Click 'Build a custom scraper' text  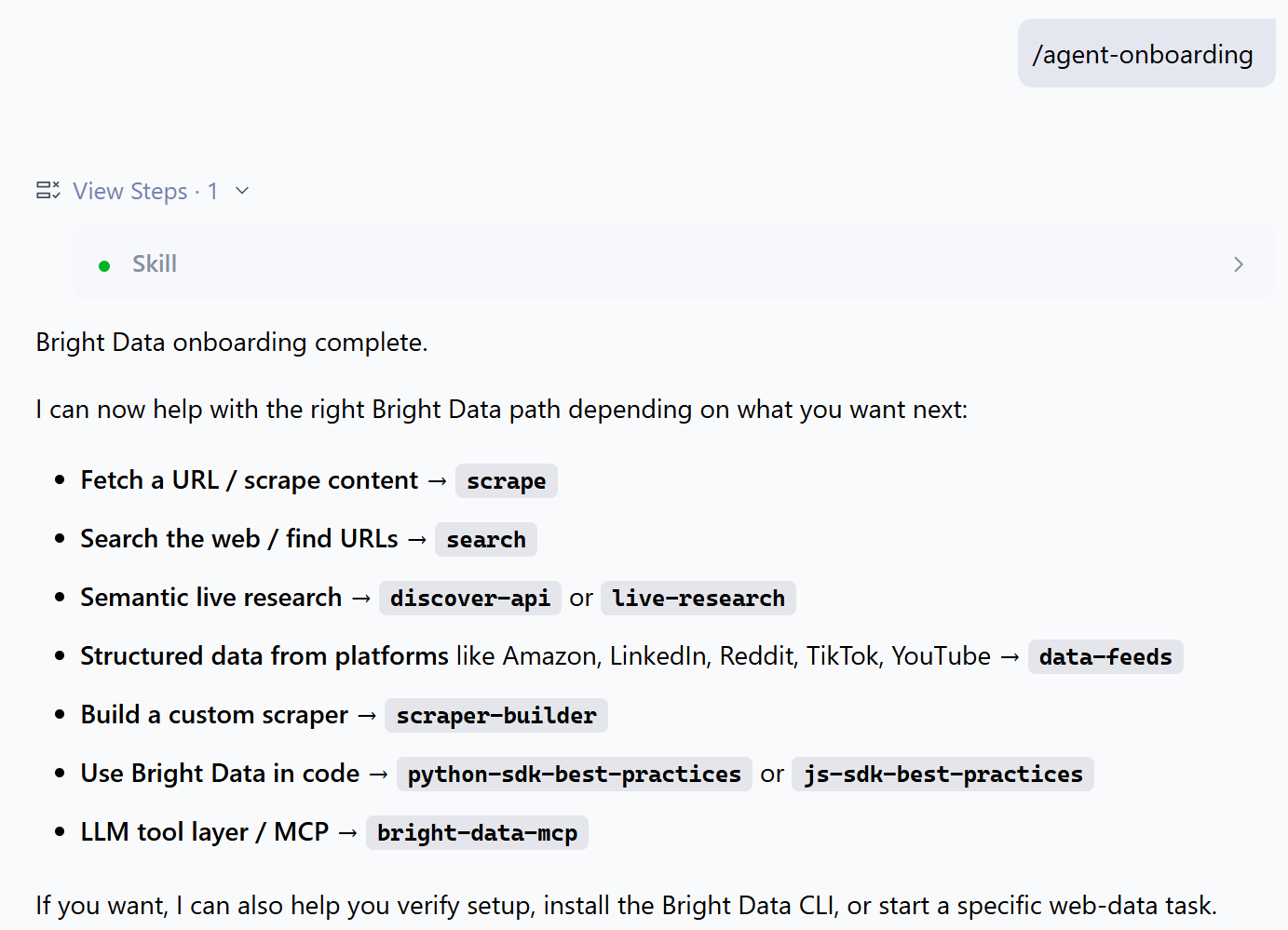point(214,715)
